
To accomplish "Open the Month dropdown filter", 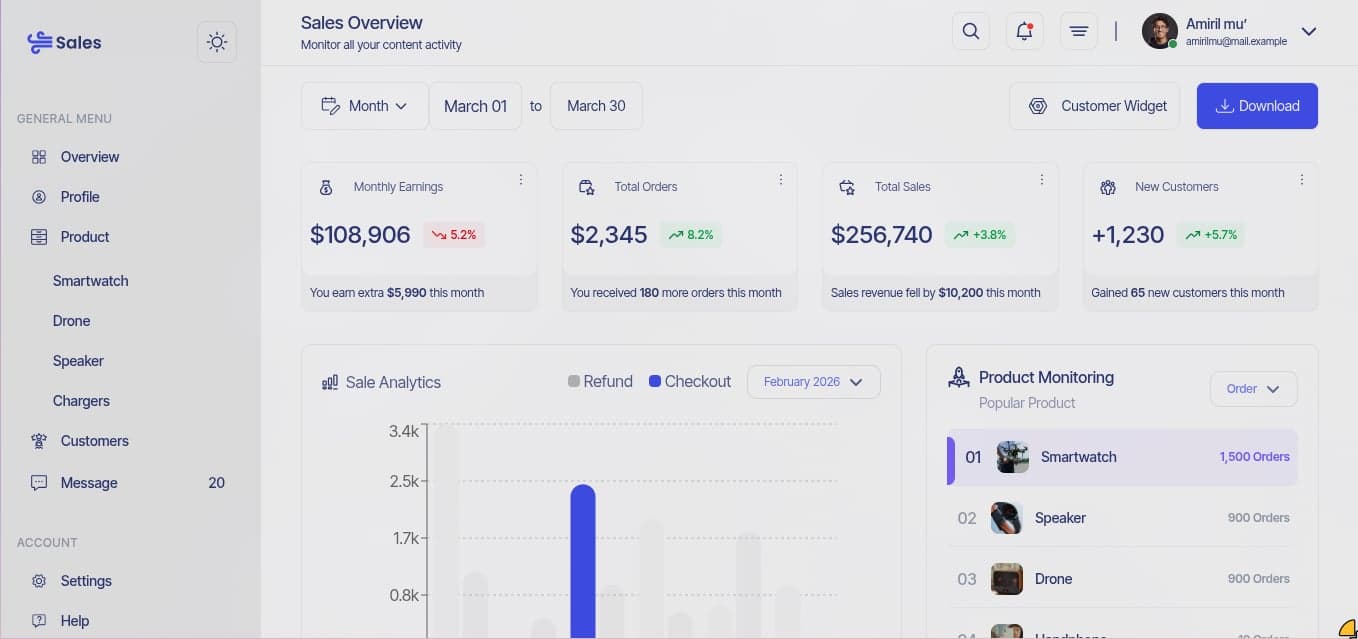I will (x=364, y=105).
